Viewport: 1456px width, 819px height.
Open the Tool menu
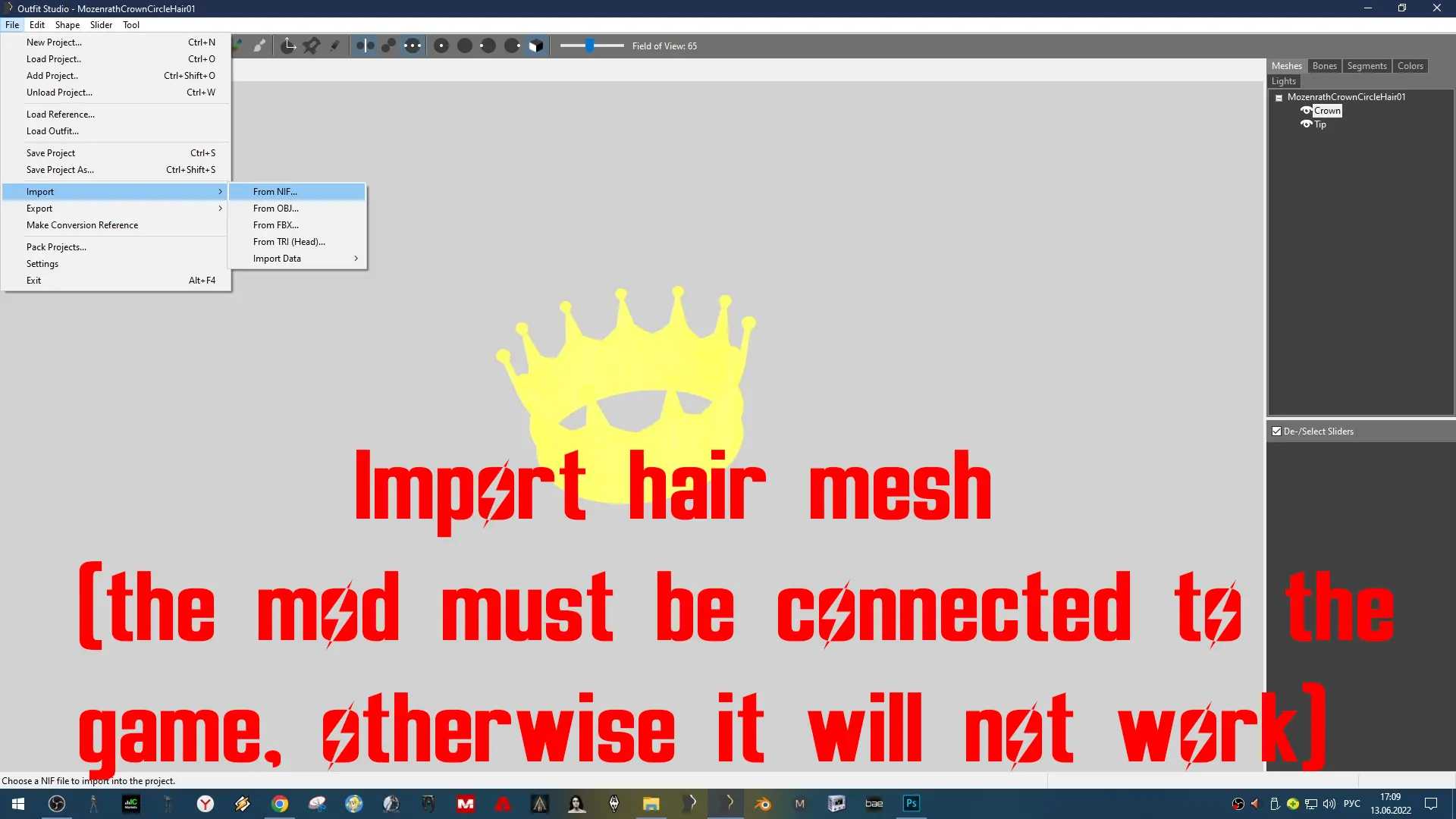[131, 25]
